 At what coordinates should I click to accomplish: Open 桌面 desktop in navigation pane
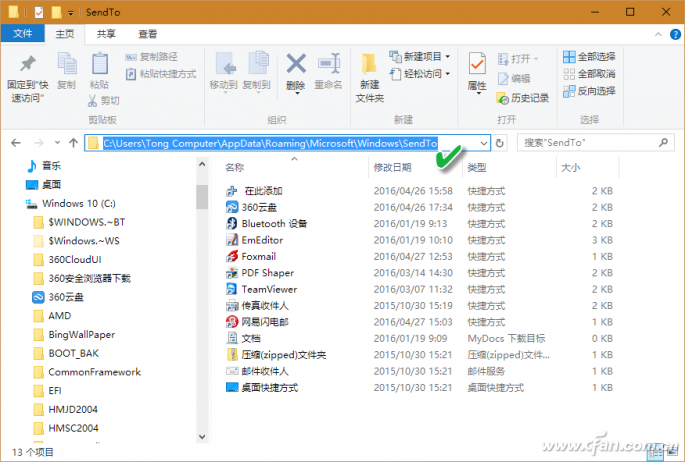pos(44,185)
